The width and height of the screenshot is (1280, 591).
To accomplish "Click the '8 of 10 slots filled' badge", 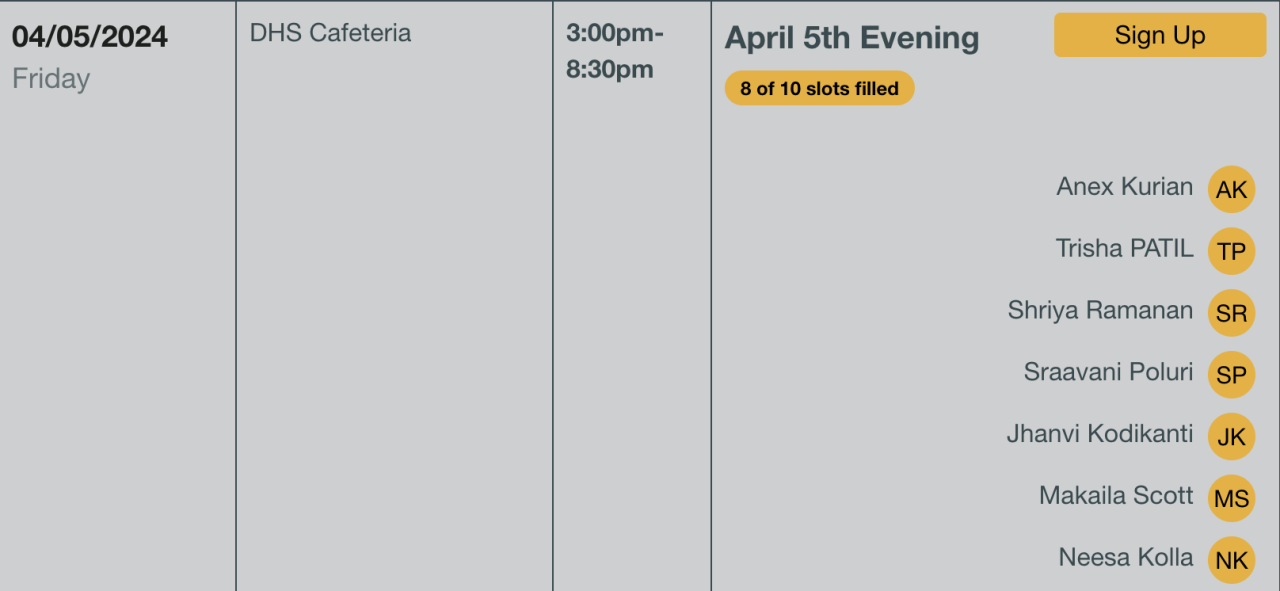I will click(819, 88).
